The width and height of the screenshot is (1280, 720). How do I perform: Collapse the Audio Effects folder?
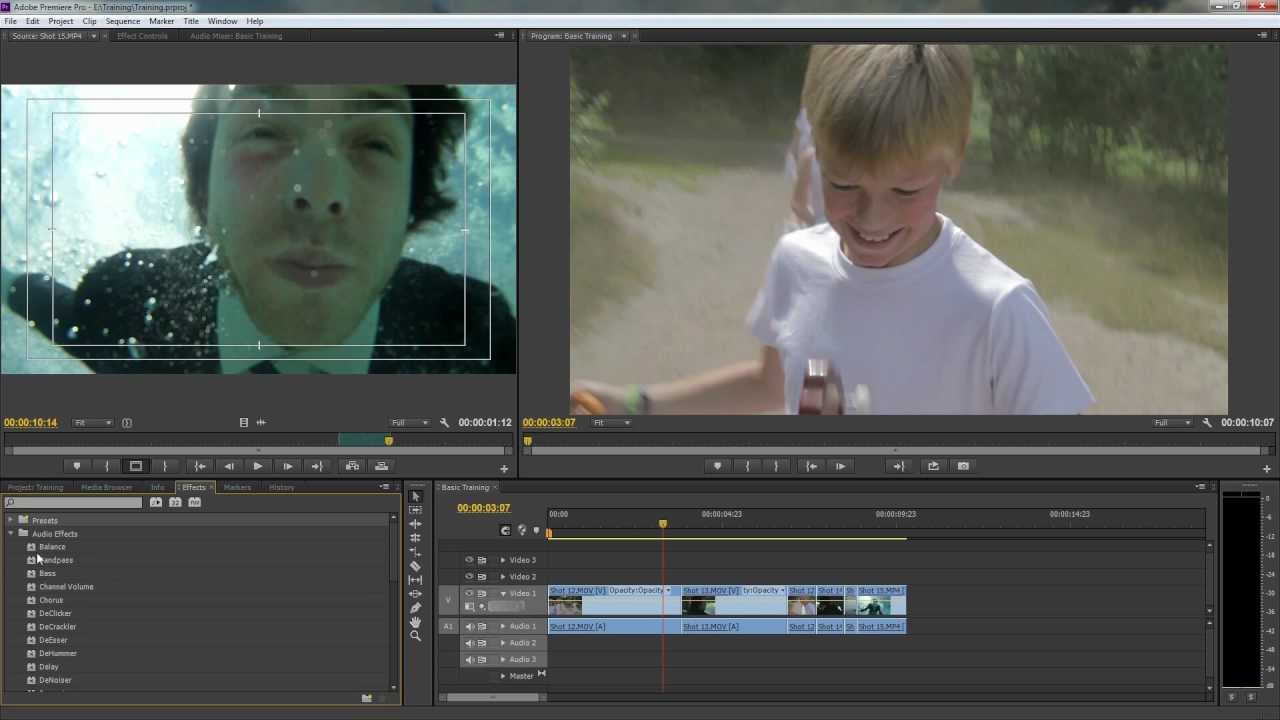pyautogui.click(x=10, y=534)
